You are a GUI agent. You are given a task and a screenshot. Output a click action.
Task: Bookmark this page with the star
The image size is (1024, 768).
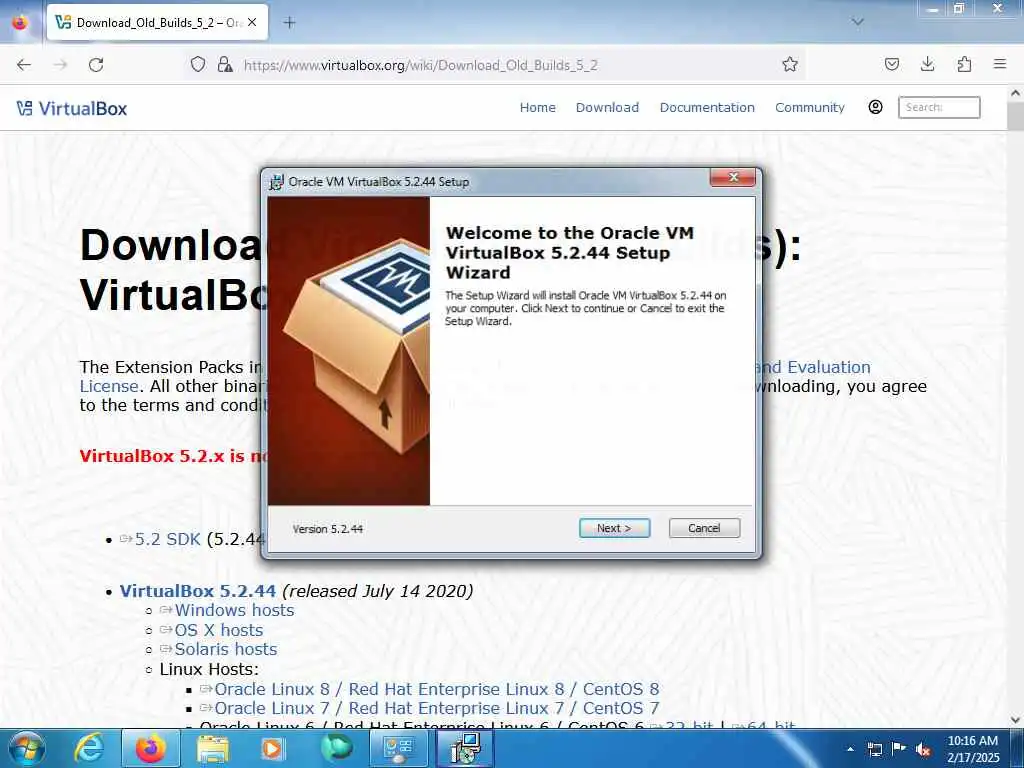(790, 64)
